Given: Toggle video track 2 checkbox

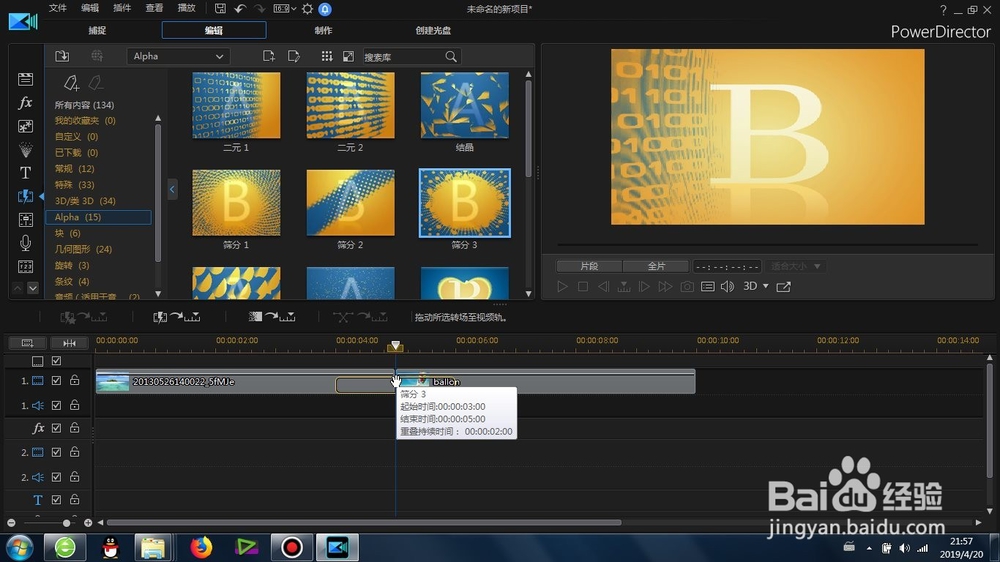Looking at the screenshot, I should tap(56, 452).
